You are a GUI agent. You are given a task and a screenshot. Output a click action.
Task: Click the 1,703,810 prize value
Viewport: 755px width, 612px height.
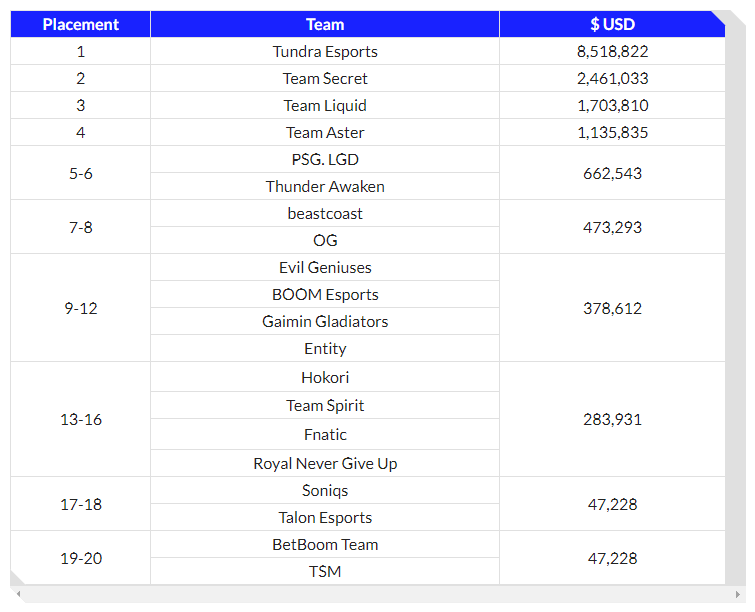click(612, 105)
